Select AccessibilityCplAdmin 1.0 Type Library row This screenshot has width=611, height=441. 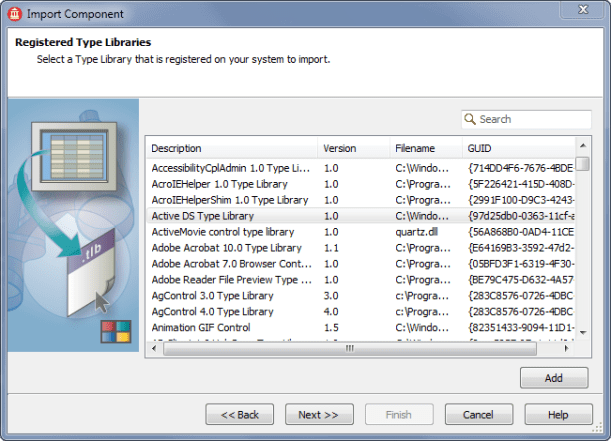232,168
